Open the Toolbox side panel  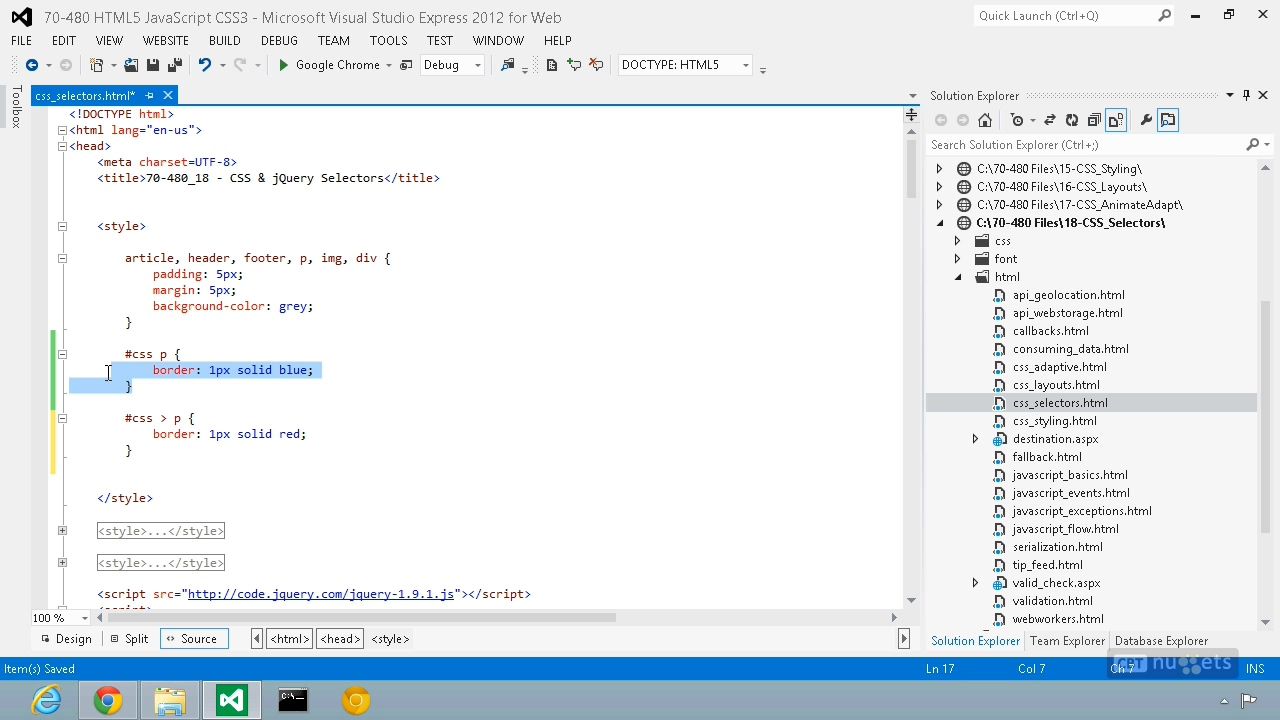click(15, 106)
